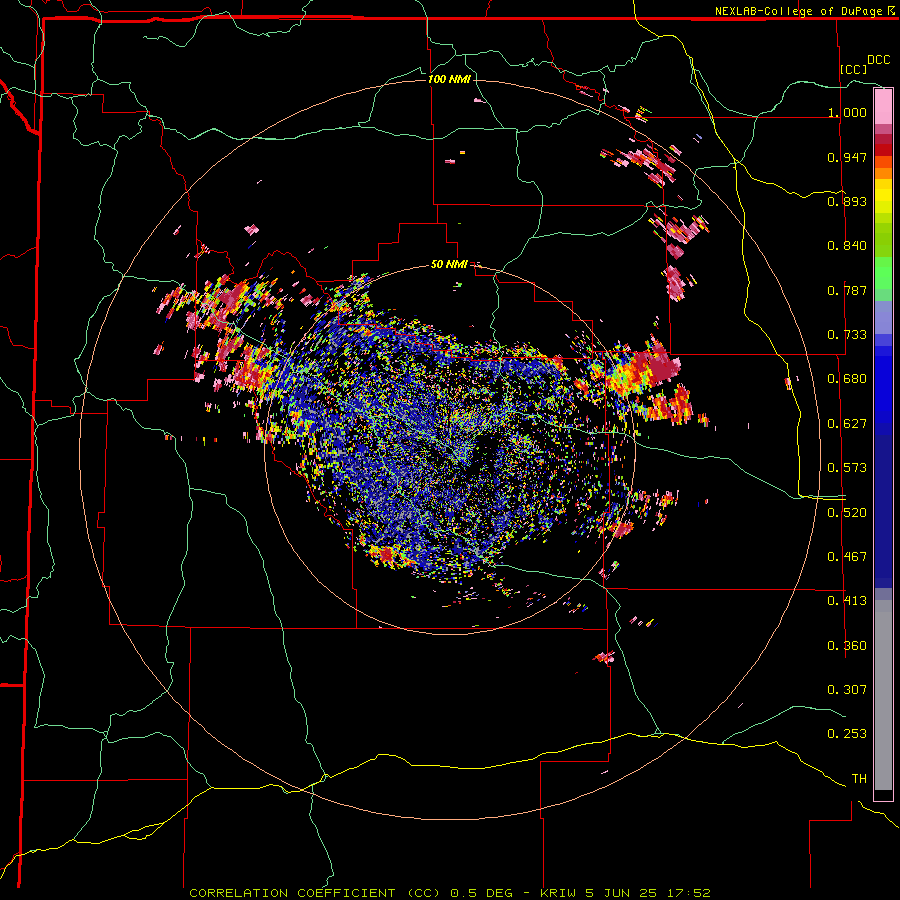This screenshot has height=900, width=900.
Task: Click the 0.893 scale value
Action: point(847,201)
